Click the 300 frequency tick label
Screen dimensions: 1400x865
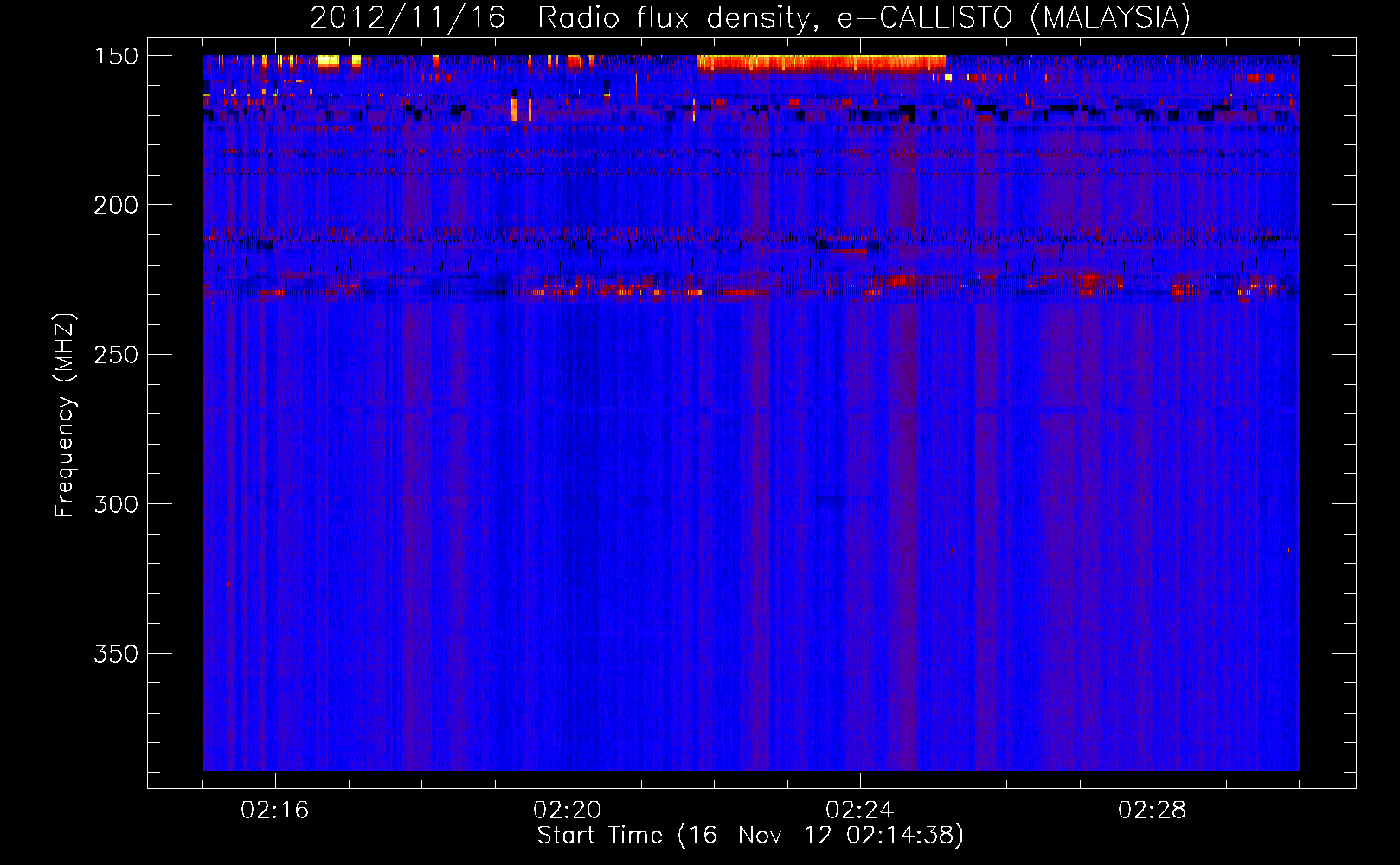(x=117, y=504)
